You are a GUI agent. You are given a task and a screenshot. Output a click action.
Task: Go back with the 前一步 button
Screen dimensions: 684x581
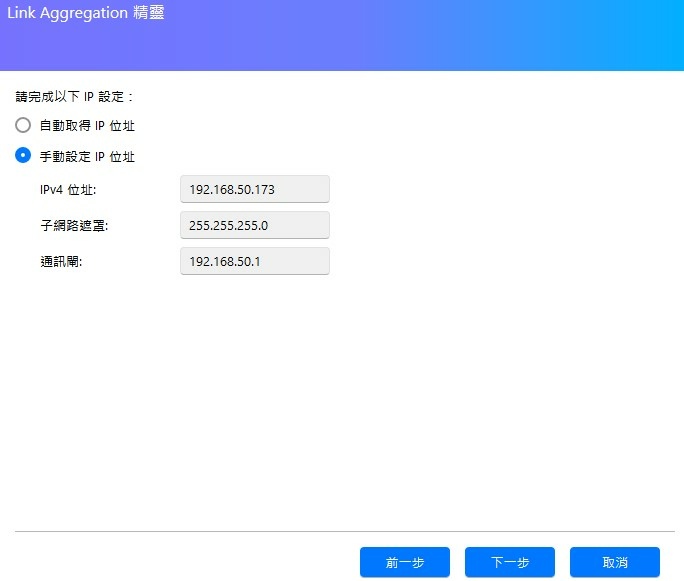405,562
